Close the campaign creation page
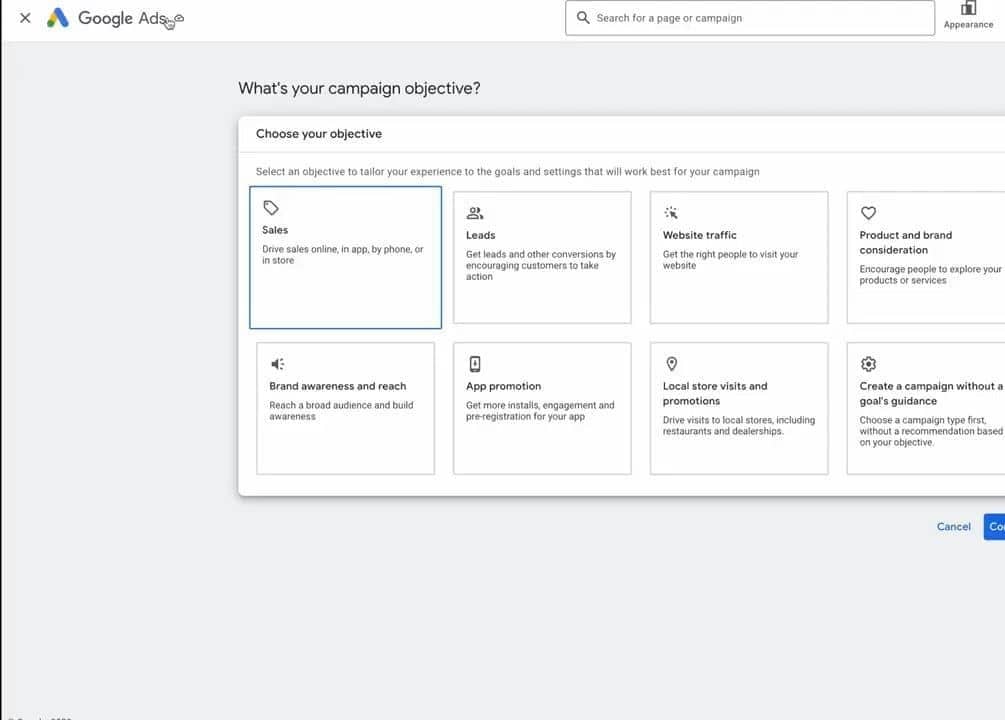Screen dimensions: 1005x720 [x=25, y=18]
